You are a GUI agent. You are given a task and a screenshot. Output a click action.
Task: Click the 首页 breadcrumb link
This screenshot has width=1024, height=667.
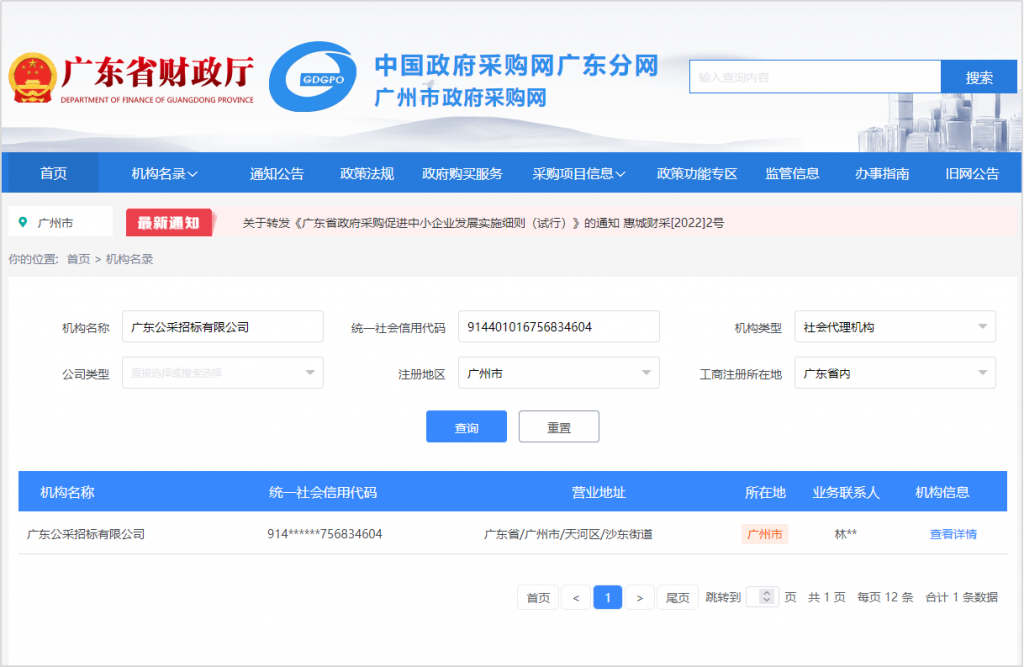coord(78,259)
